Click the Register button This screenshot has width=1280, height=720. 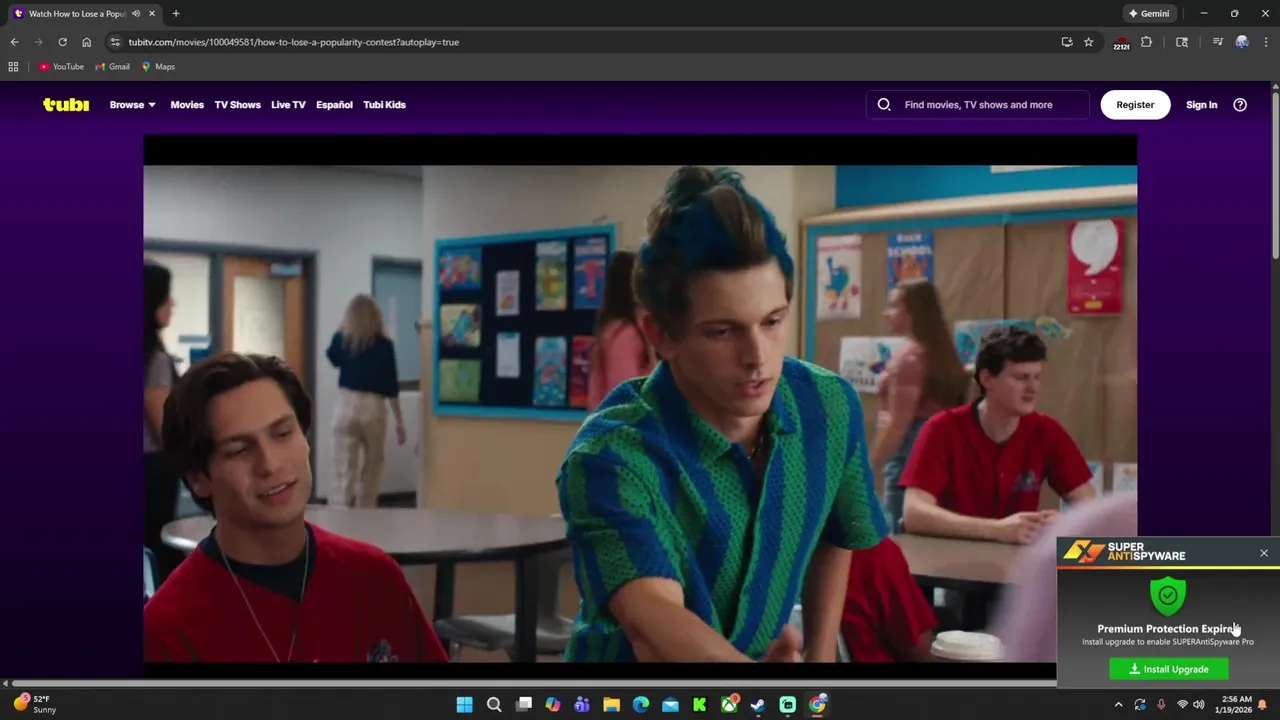coord(1135,104)
